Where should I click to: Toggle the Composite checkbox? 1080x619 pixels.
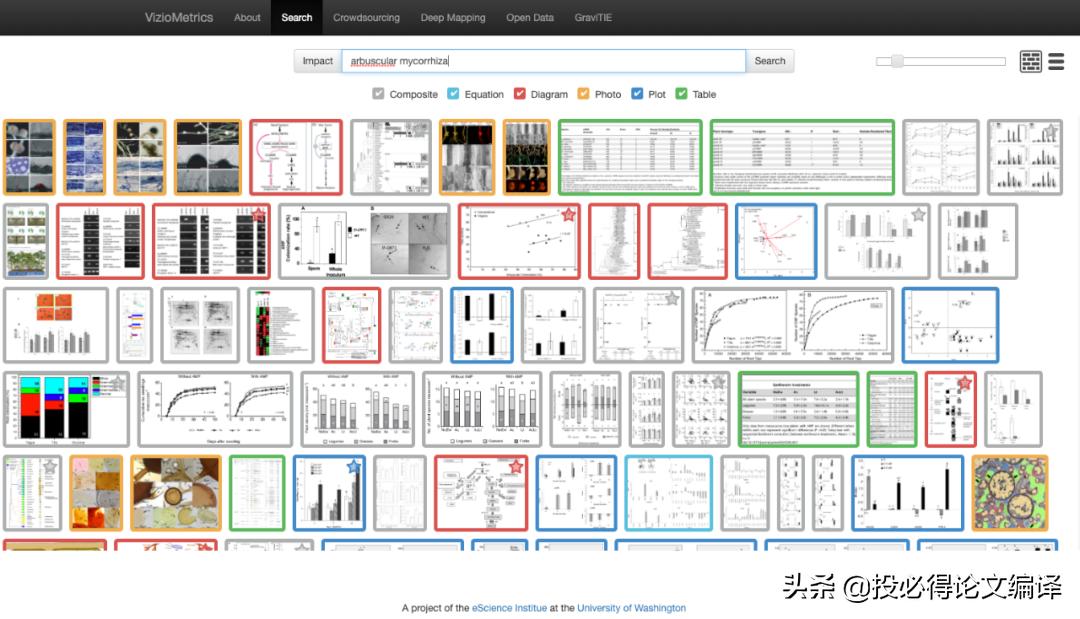point(378,94)
